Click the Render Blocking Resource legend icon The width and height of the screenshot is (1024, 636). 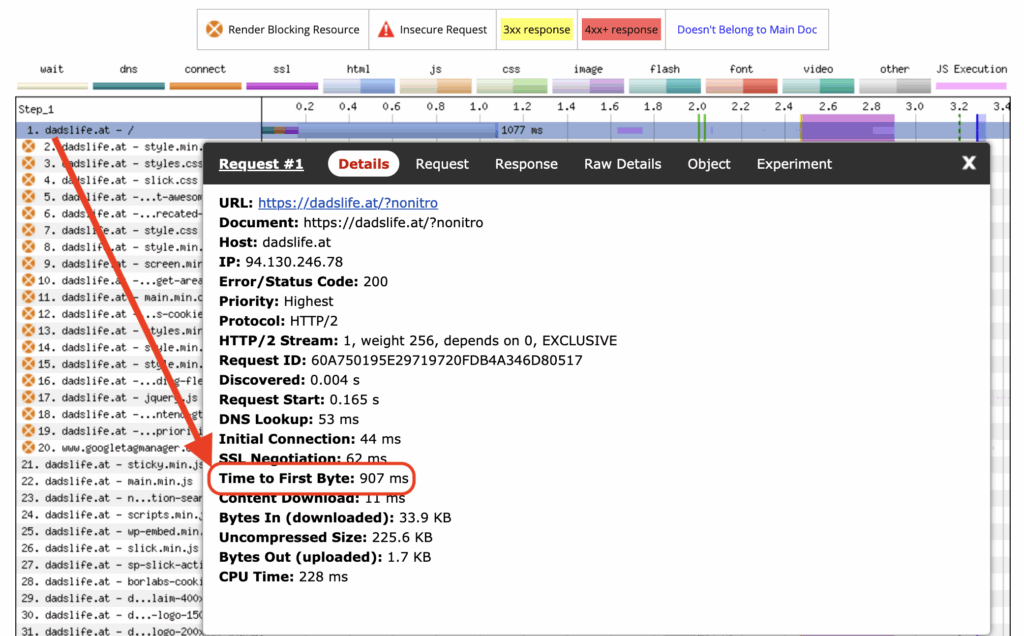(x=214, y=30)
